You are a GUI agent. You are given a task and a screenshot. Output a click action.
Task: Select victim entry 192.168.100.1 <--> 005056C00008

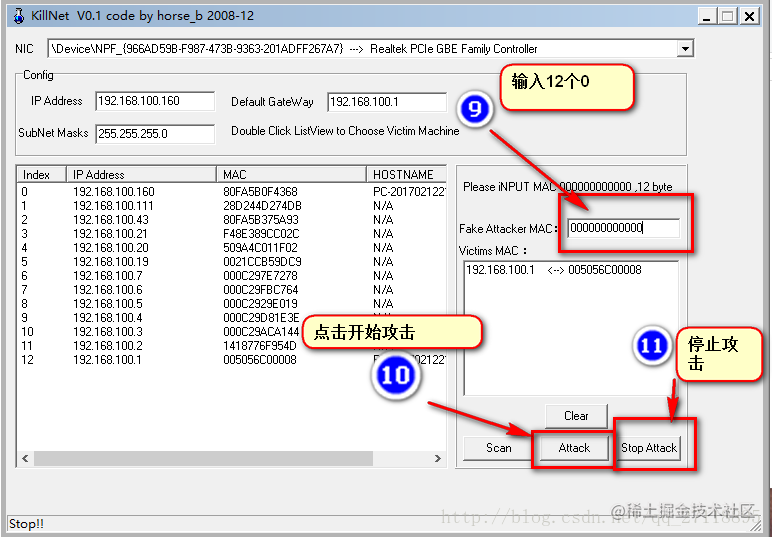tap(553, 270)
